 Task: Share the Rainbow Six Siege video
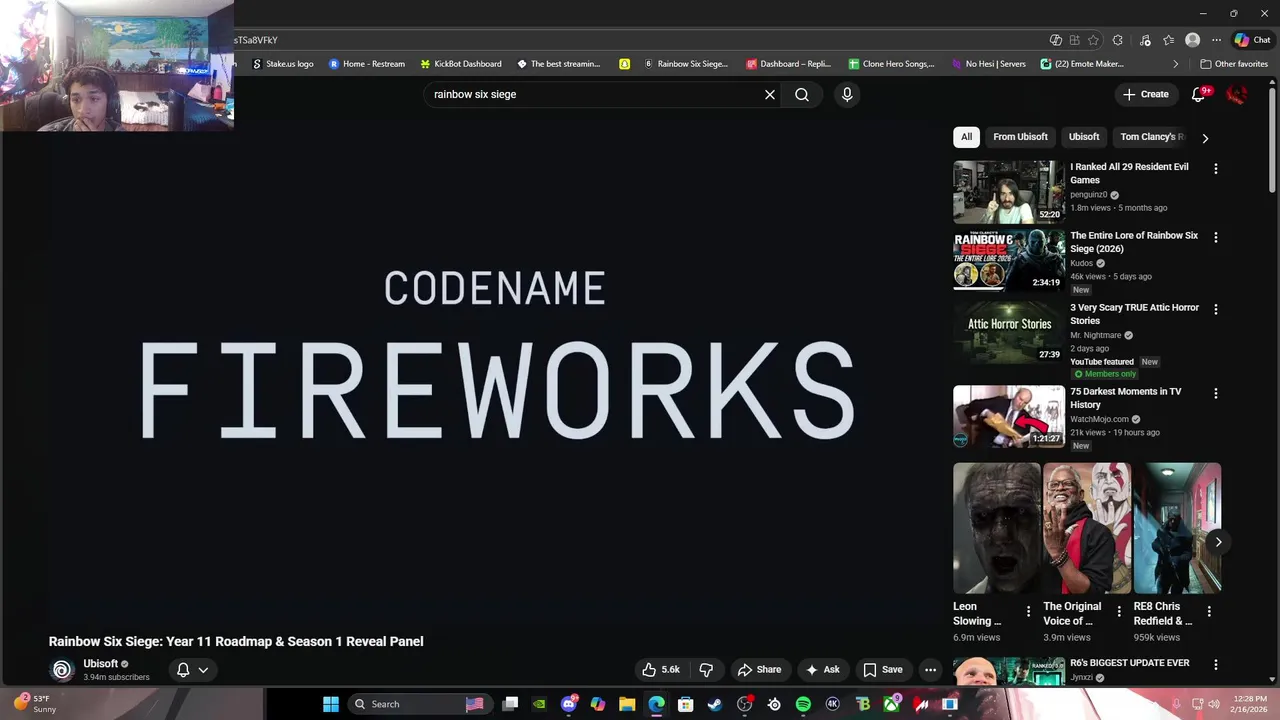759,670
